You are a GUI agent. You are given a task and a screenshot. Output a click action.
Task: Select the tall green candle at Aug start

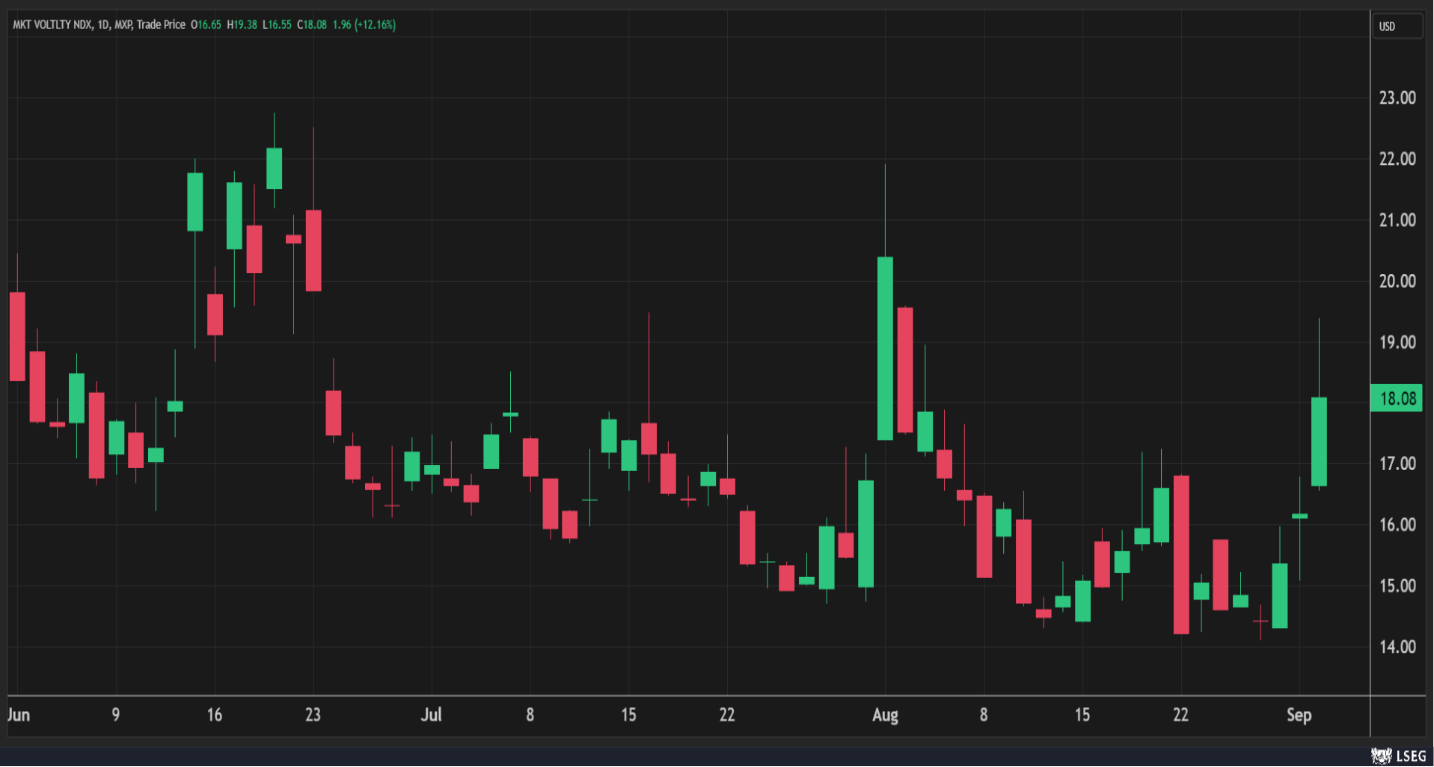(x=885, y=348)
